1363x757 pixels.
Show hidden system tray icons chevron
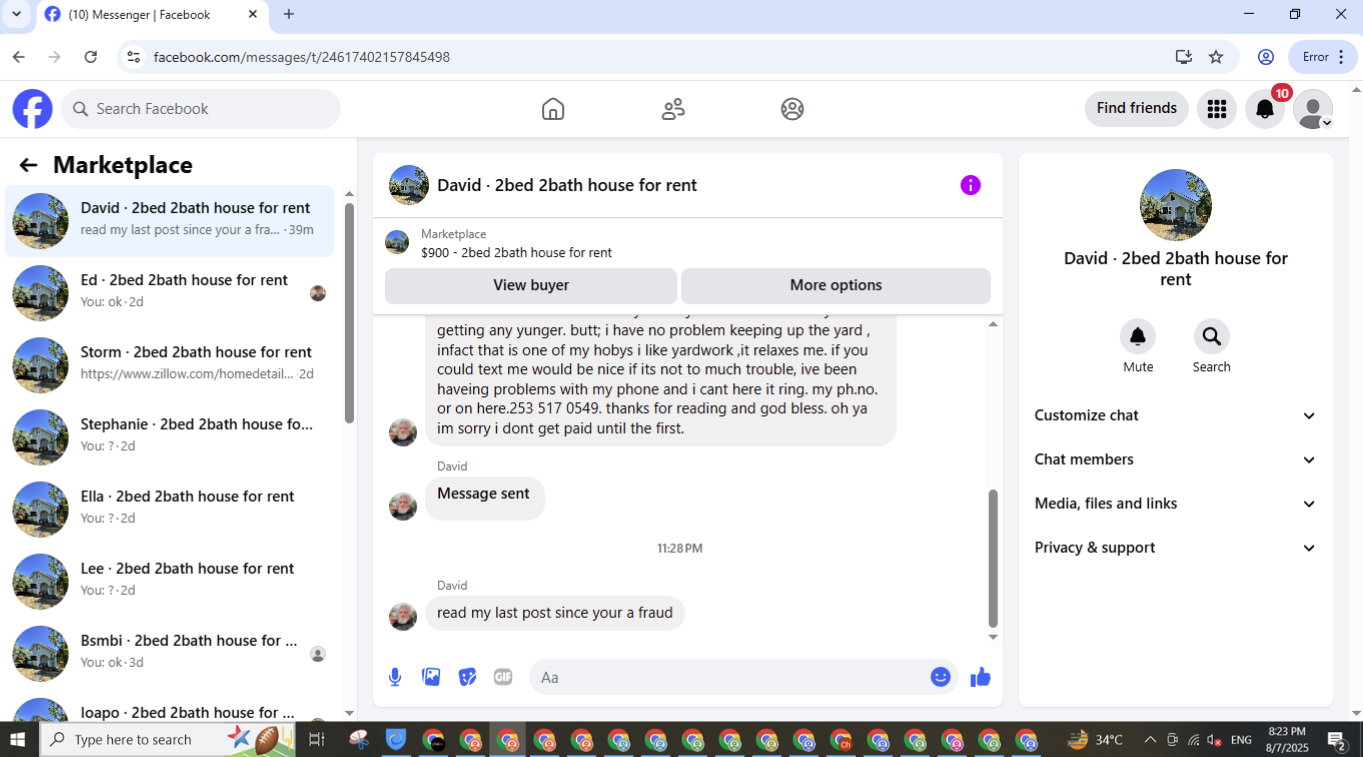pyautogui.click(x=1150, y=740)
